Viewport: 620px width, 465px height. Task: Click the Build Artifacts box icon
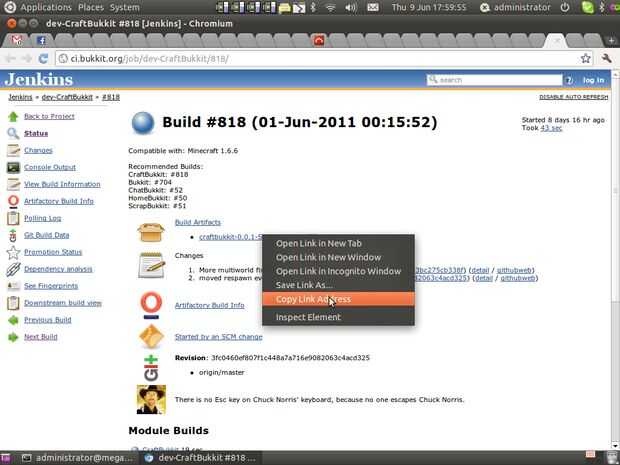click(x=151, y=232)
